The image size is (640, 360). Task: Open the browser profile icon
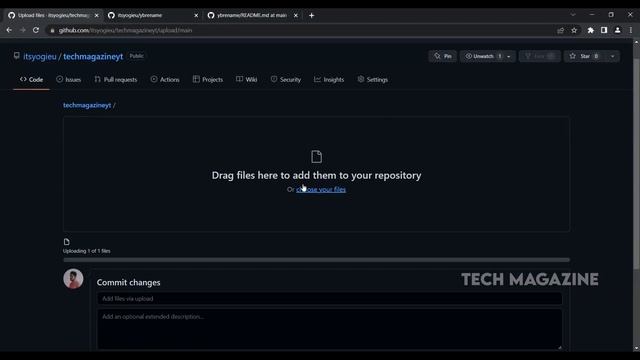pyautogui.click(x=617, y=30)
